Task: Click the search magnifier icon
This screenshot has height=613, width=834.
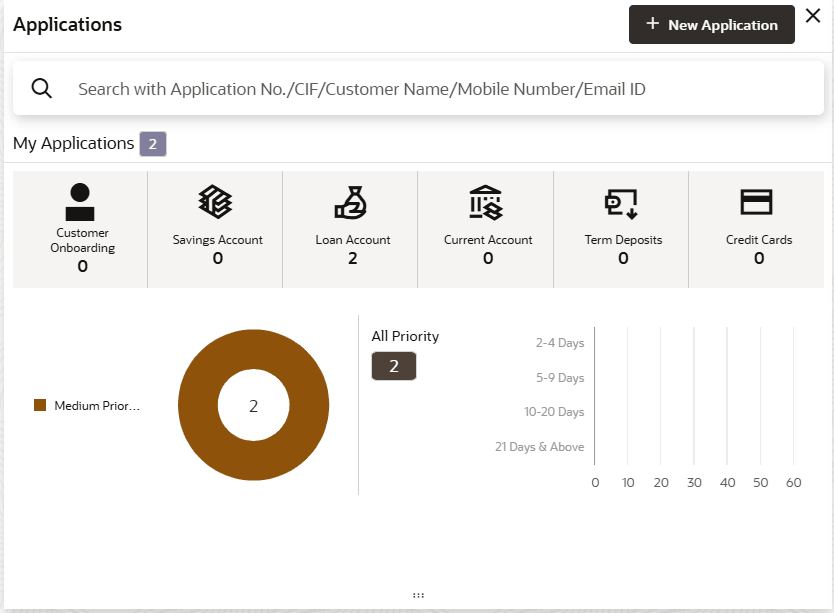Action: pyautogui.click(x=42, y=88)
